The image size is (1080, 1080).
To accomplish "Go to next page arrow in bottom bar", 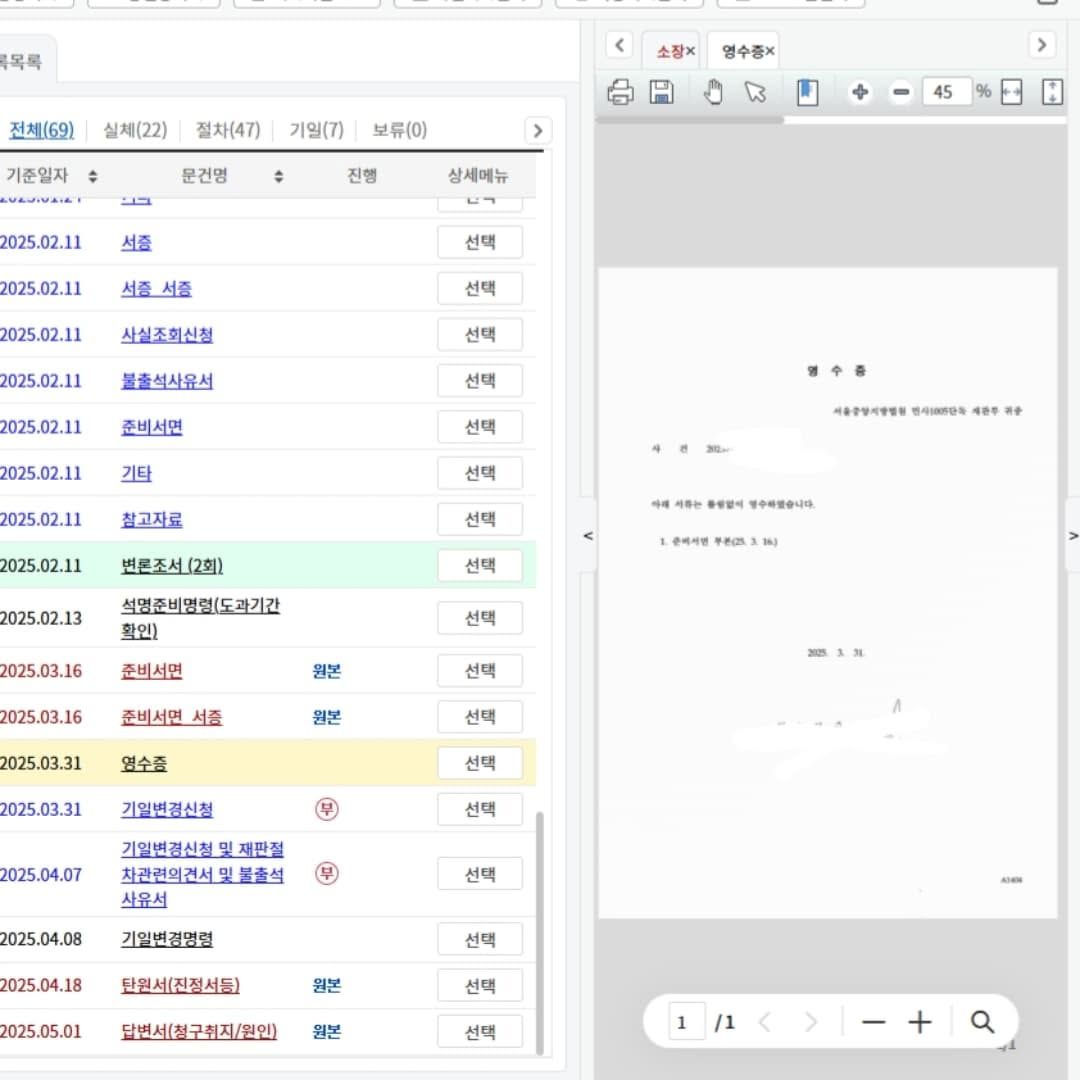I will point(811,1022).
